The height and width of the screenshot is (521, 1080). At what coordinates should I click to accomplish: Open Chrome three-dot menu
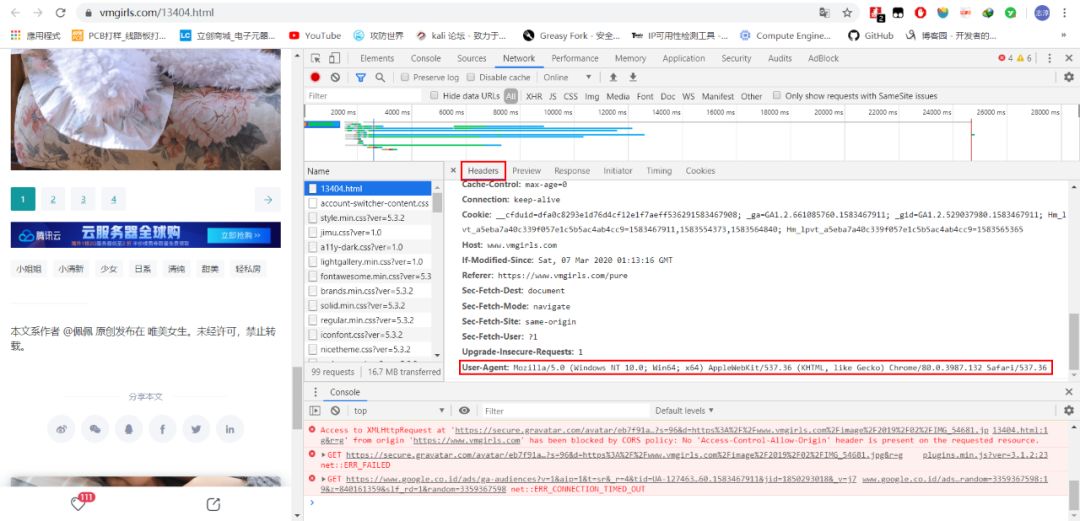pos(1066,12)
